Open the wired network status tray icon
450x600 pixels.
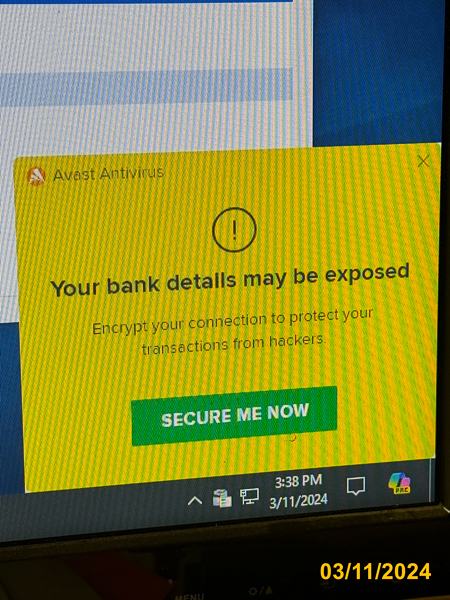pos(249,497)
